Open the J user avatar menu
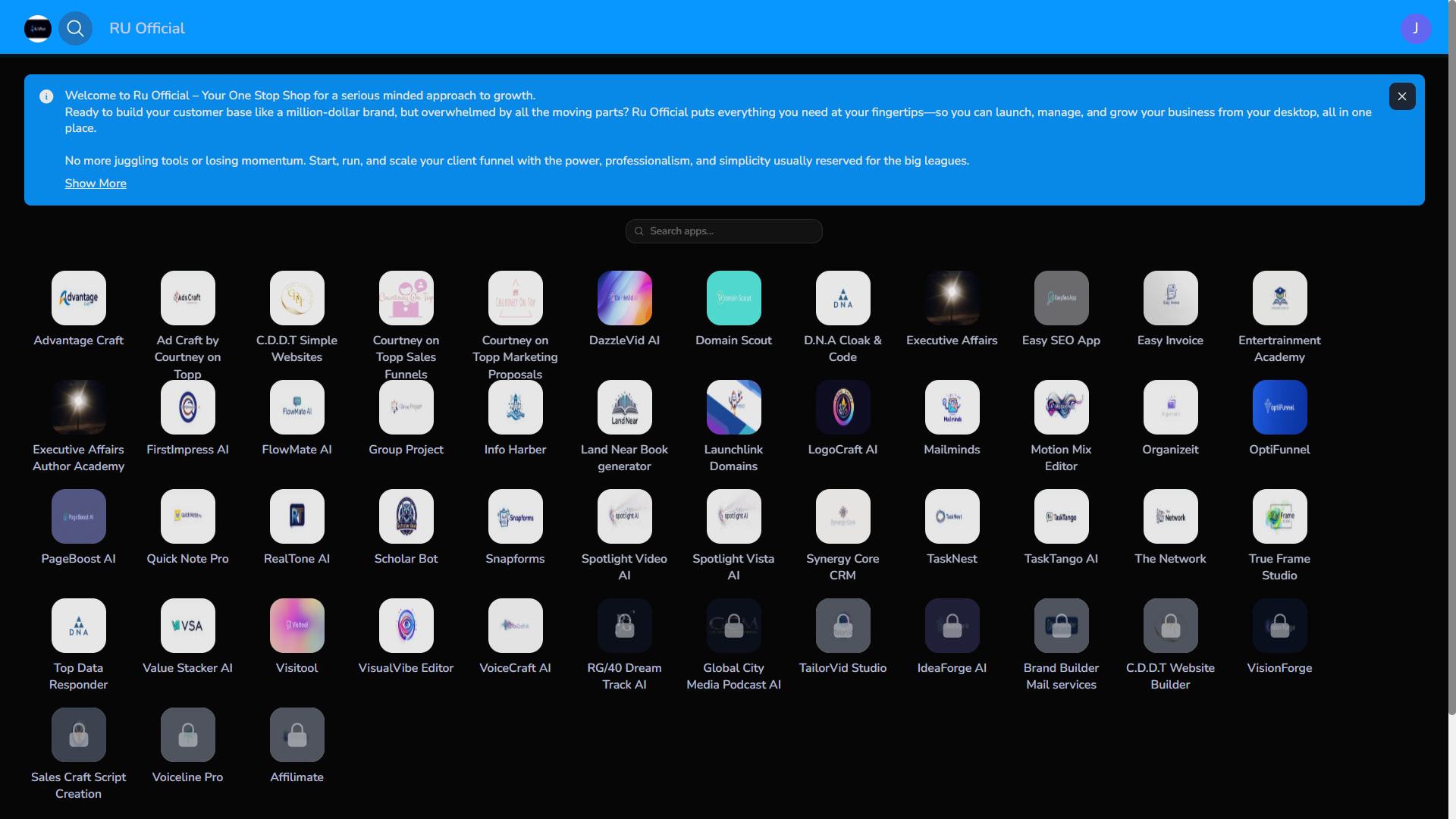Image resolution: width=1456 pixels, height=819 pixels. pyautogui.click(x=1415, y=28)
